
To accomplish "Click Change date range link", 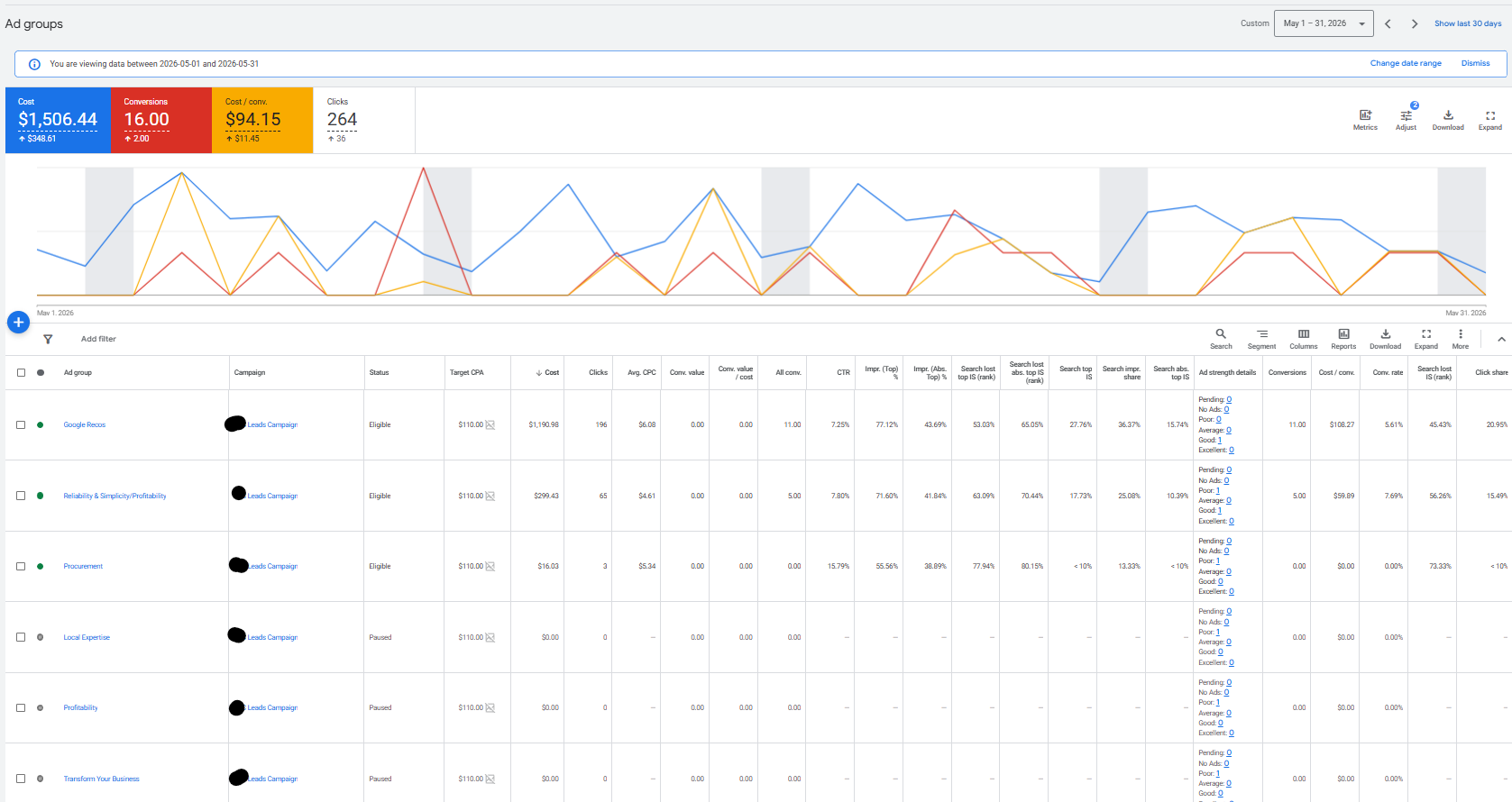I will pyautogui.click(x=1406, y=64).
